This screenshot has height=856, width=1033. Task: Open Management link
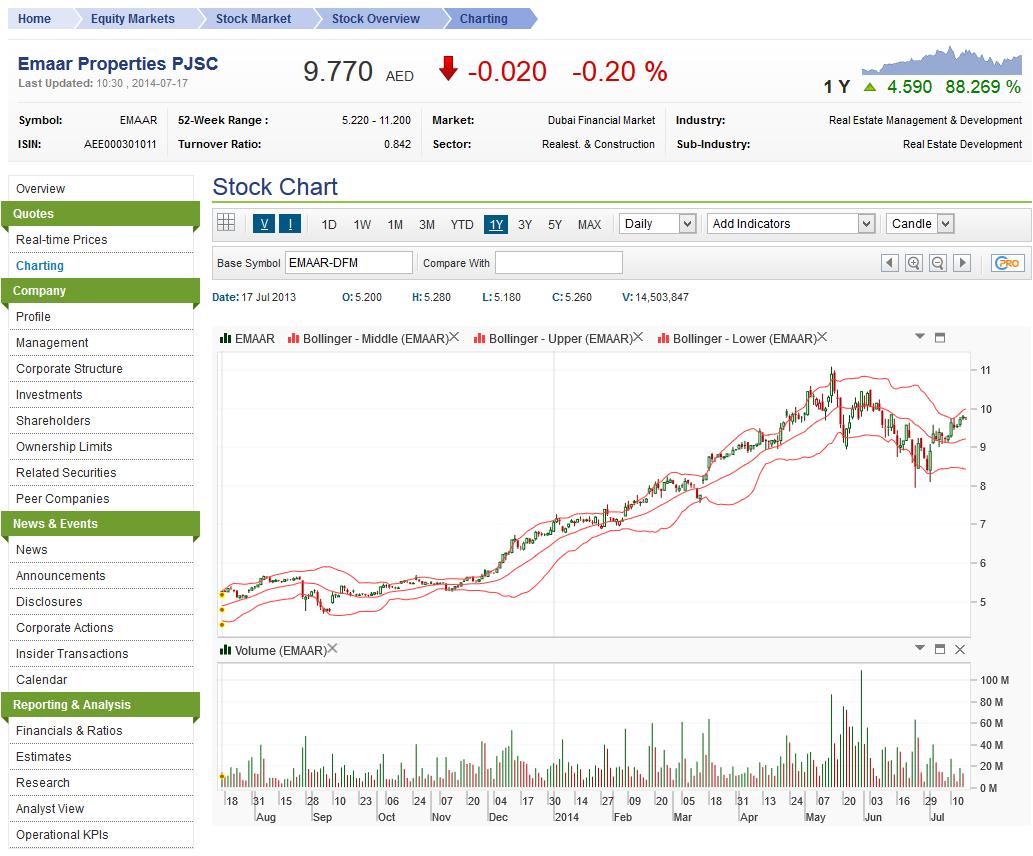(52, 343)
